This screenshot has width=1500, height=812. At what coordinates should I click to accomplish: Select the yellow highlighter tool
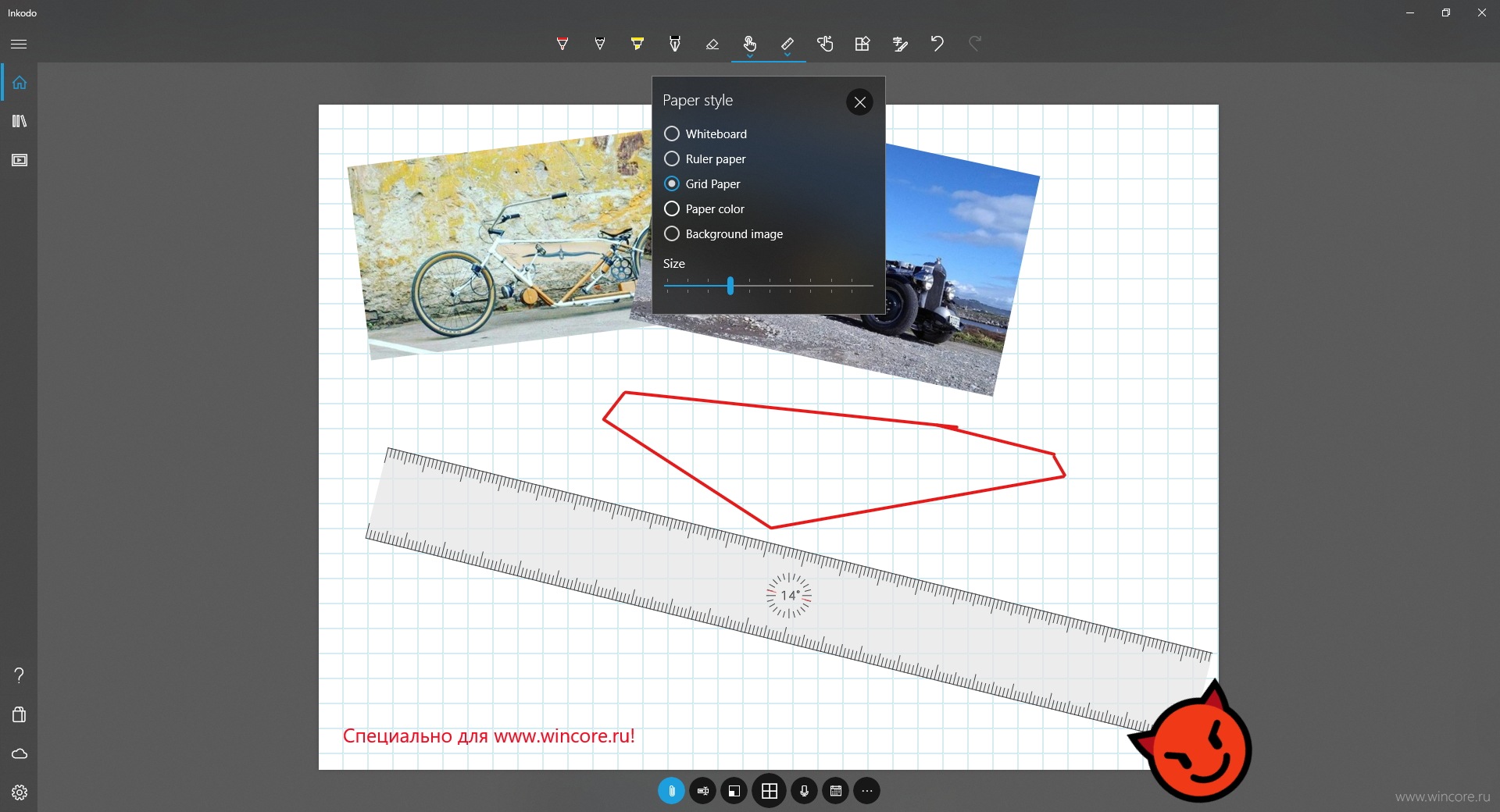637,44
